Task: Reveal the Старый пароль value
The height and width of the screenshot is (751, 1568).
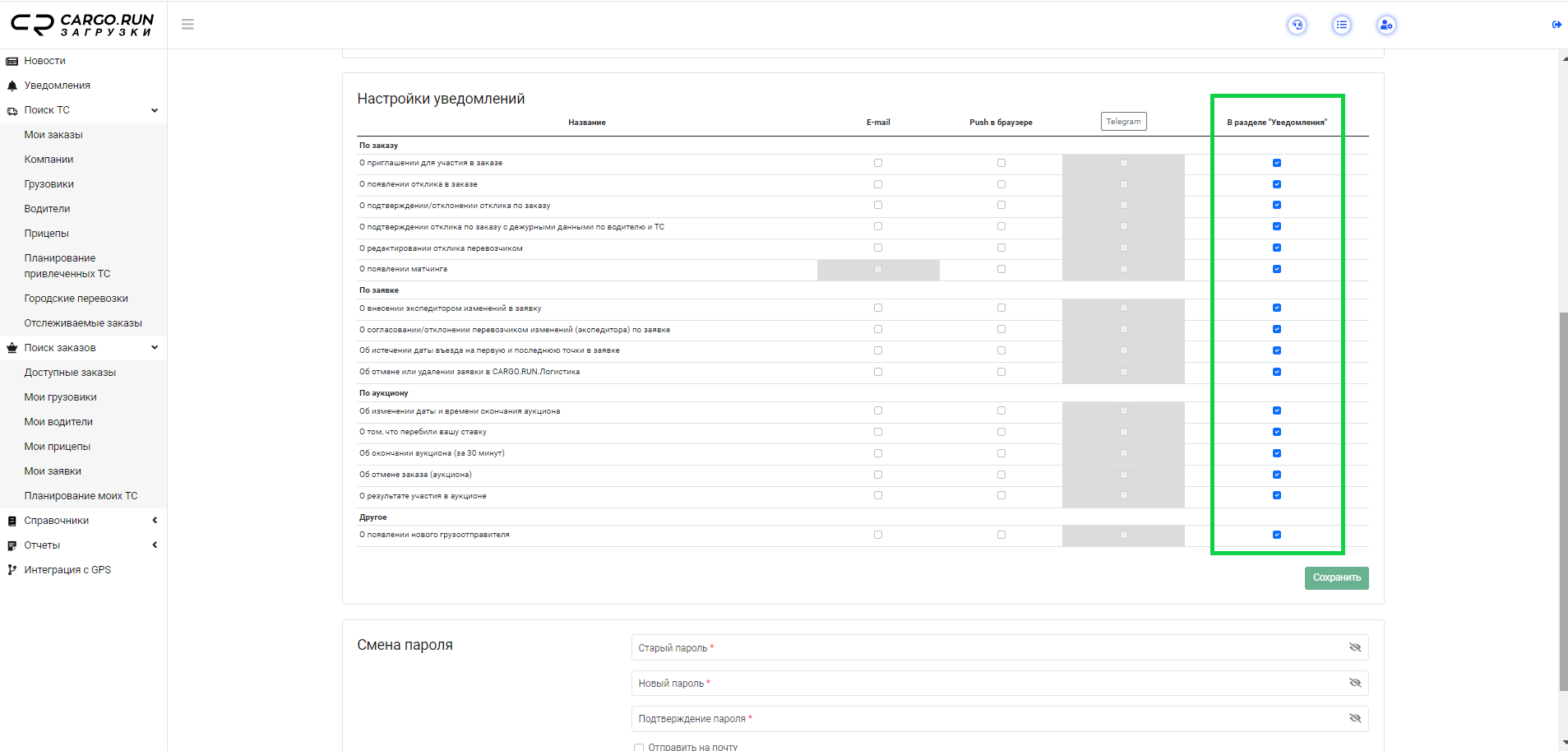Action: 1355,647
